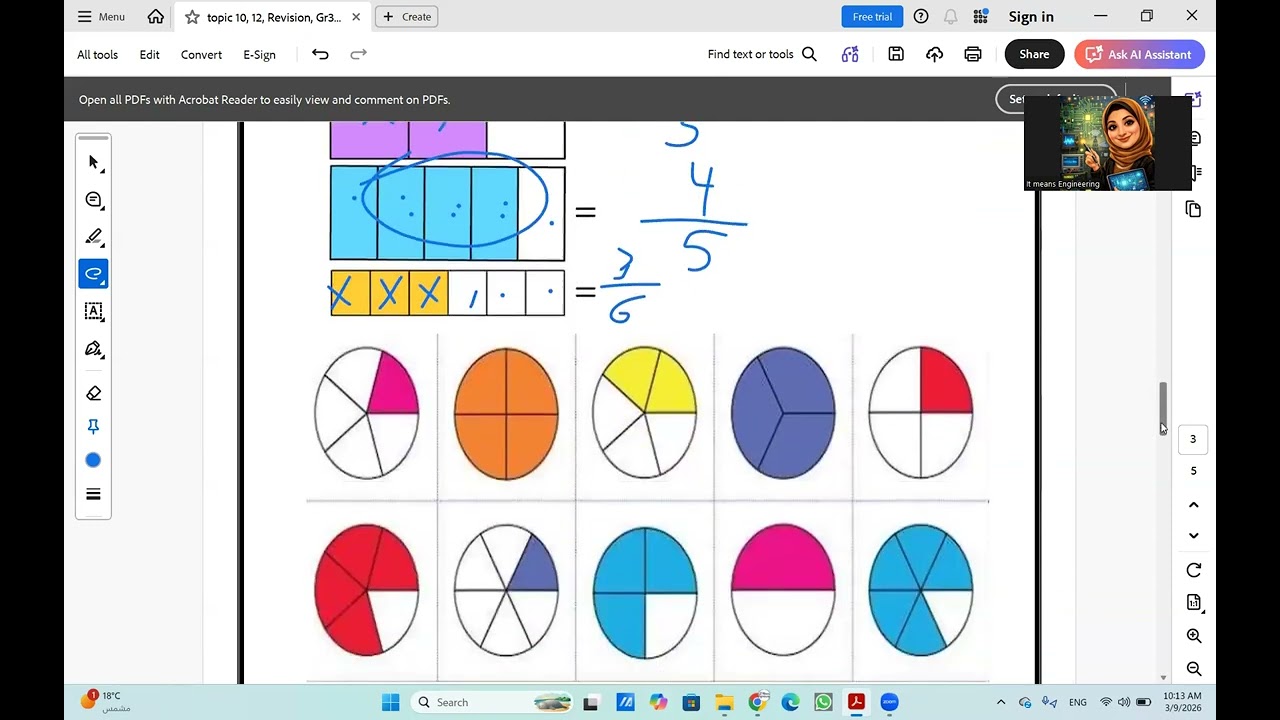1280x720 pixels.
Task: Go to the next page arrow
Action: tap(1193, 535)
